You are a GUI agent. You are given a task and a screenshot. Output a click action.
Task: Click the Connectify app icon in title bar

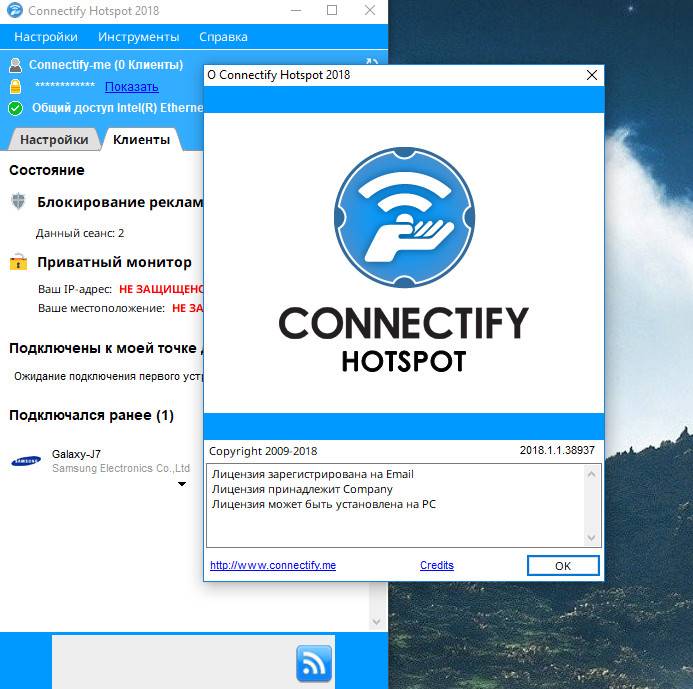(x=15, y=10)
